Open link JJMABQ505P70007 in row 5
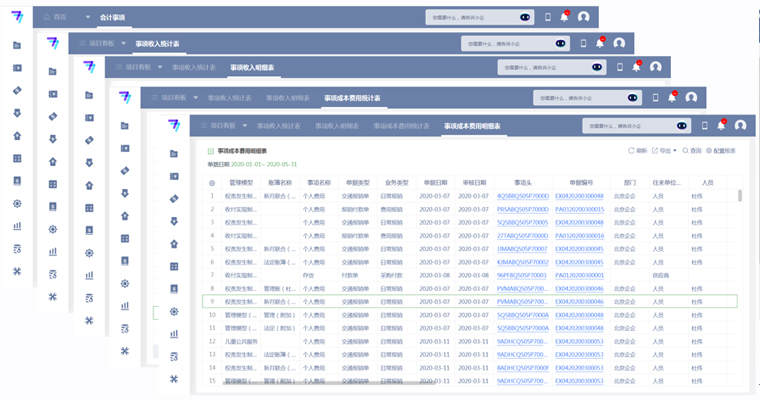The image size is (760, 400). tap(522, 249)
